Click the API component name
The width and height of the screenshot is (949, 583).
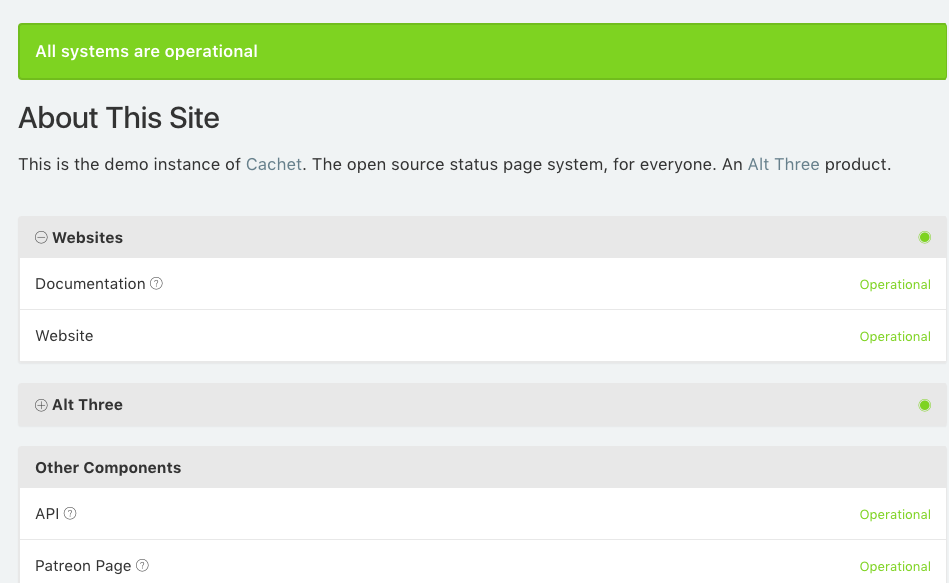(x=47, y=514)
